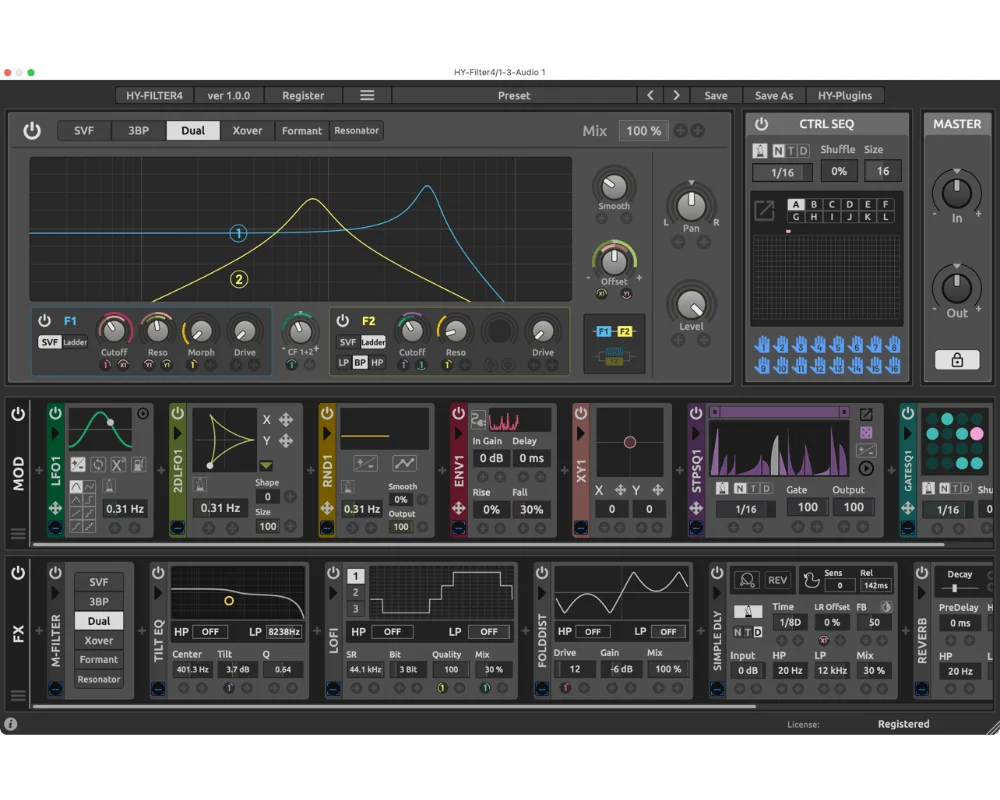
Task: Switch to the Xover filter tab
Action: (x=247, y=131)
